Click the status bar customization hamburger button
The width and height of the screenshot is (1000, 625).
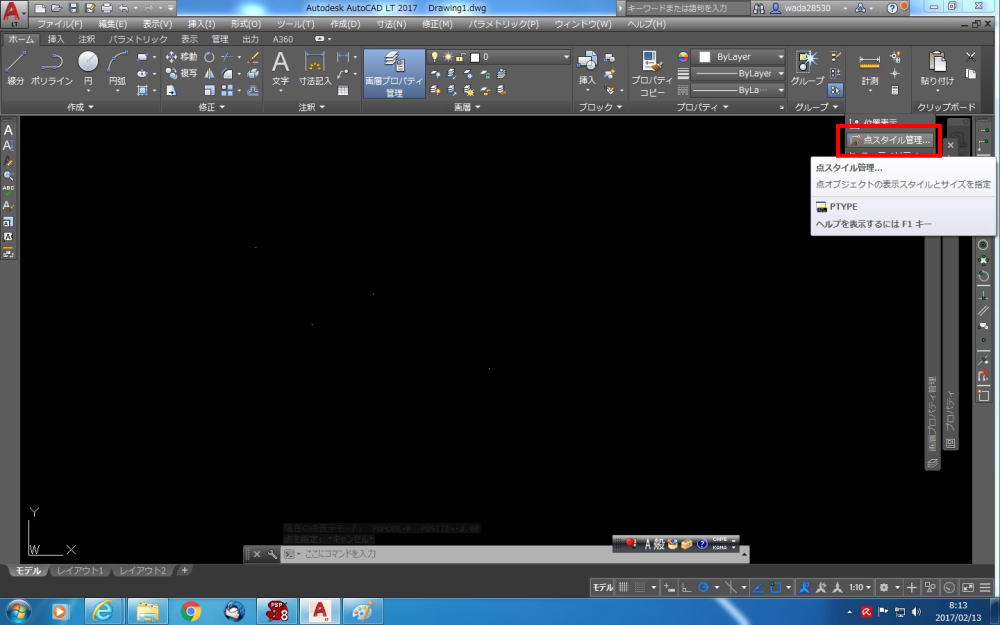point(985,587)
